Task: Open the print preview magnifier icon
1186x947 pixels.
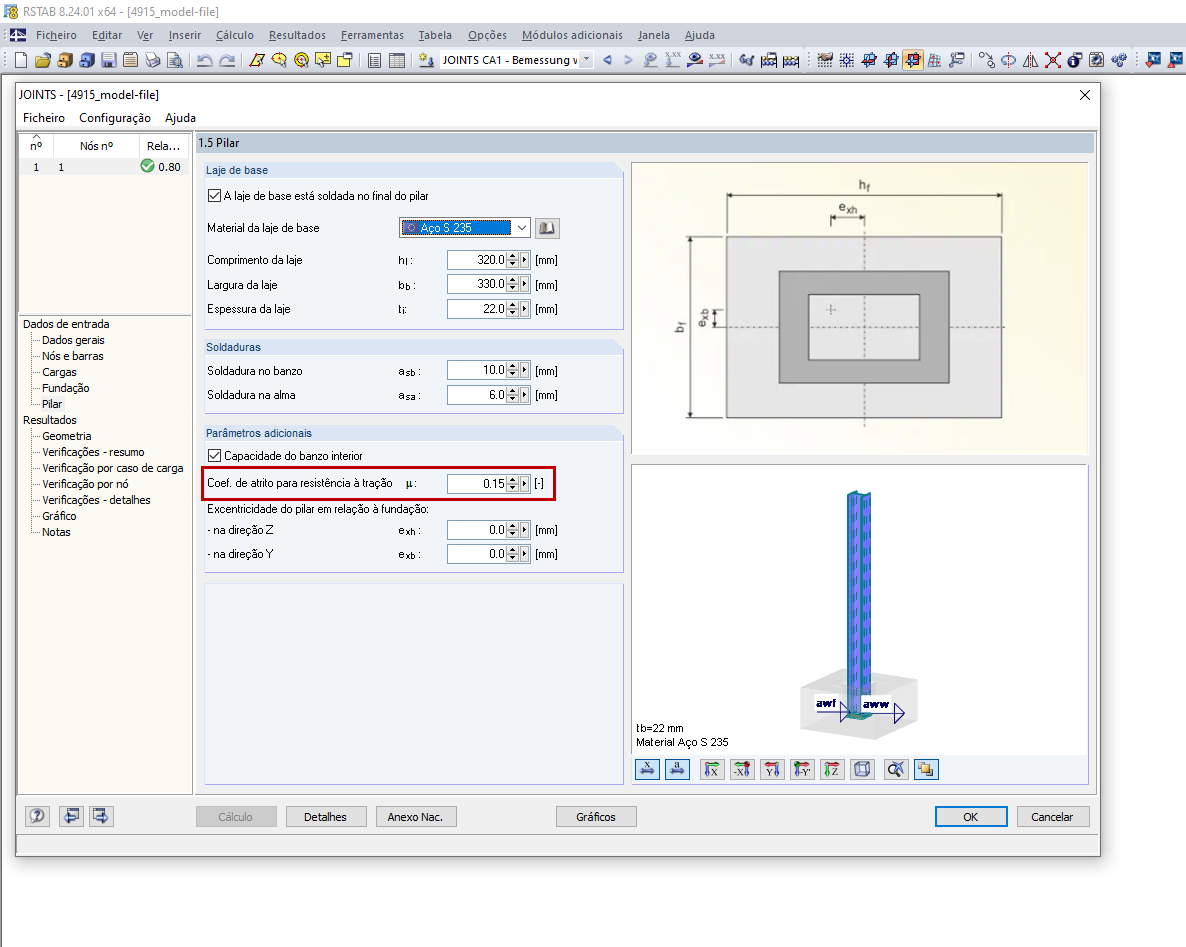Action: click(175, 61)
